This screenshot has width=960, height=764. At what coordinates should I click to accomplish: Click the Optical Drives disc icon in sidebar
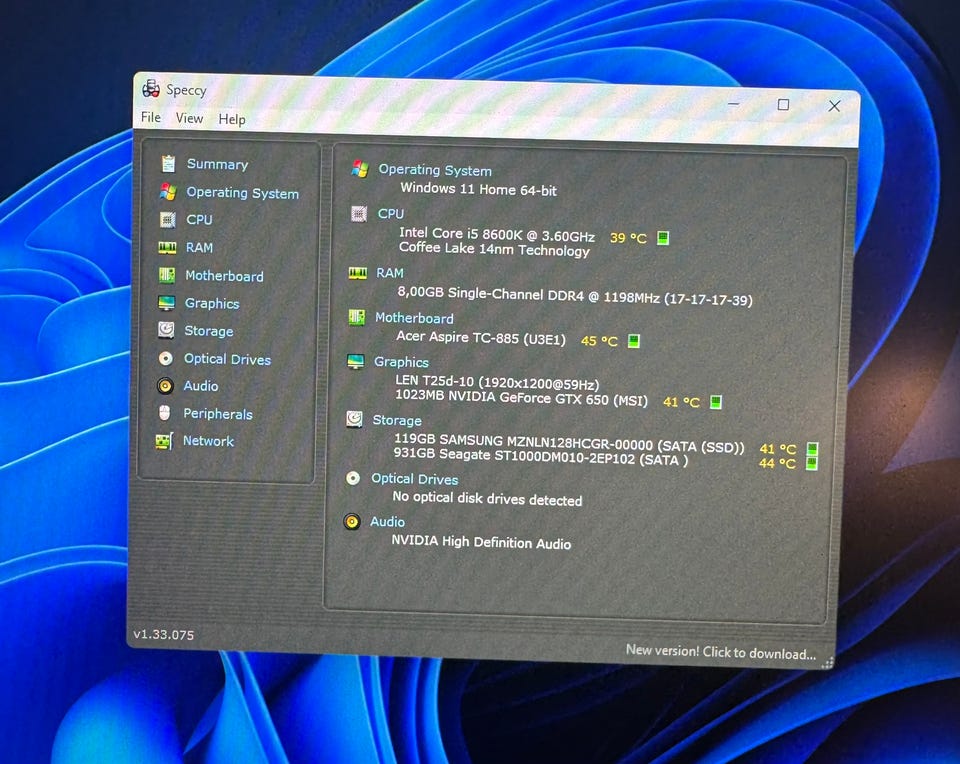(165, 358)
